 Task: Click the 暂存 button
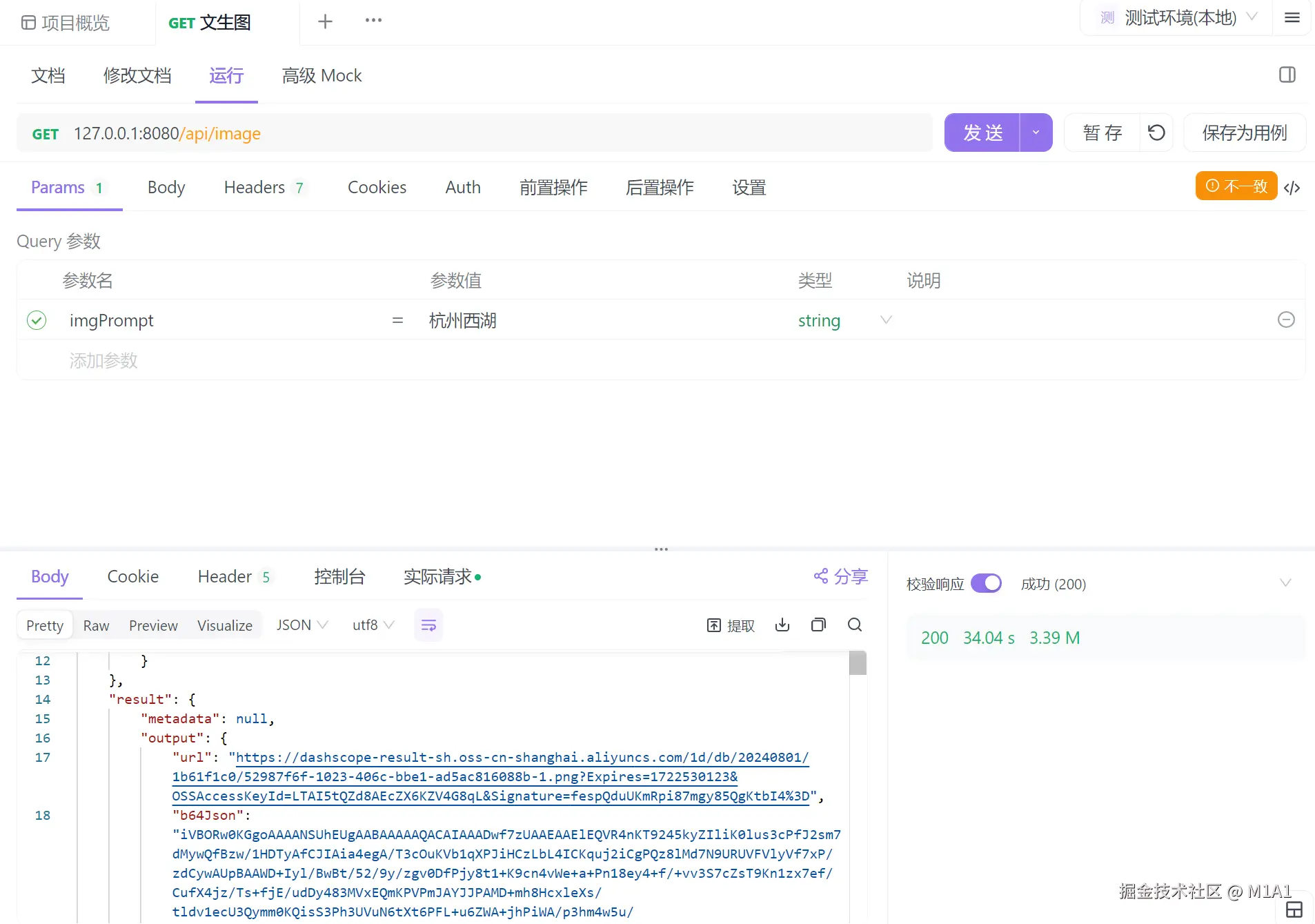point(1103,132)
